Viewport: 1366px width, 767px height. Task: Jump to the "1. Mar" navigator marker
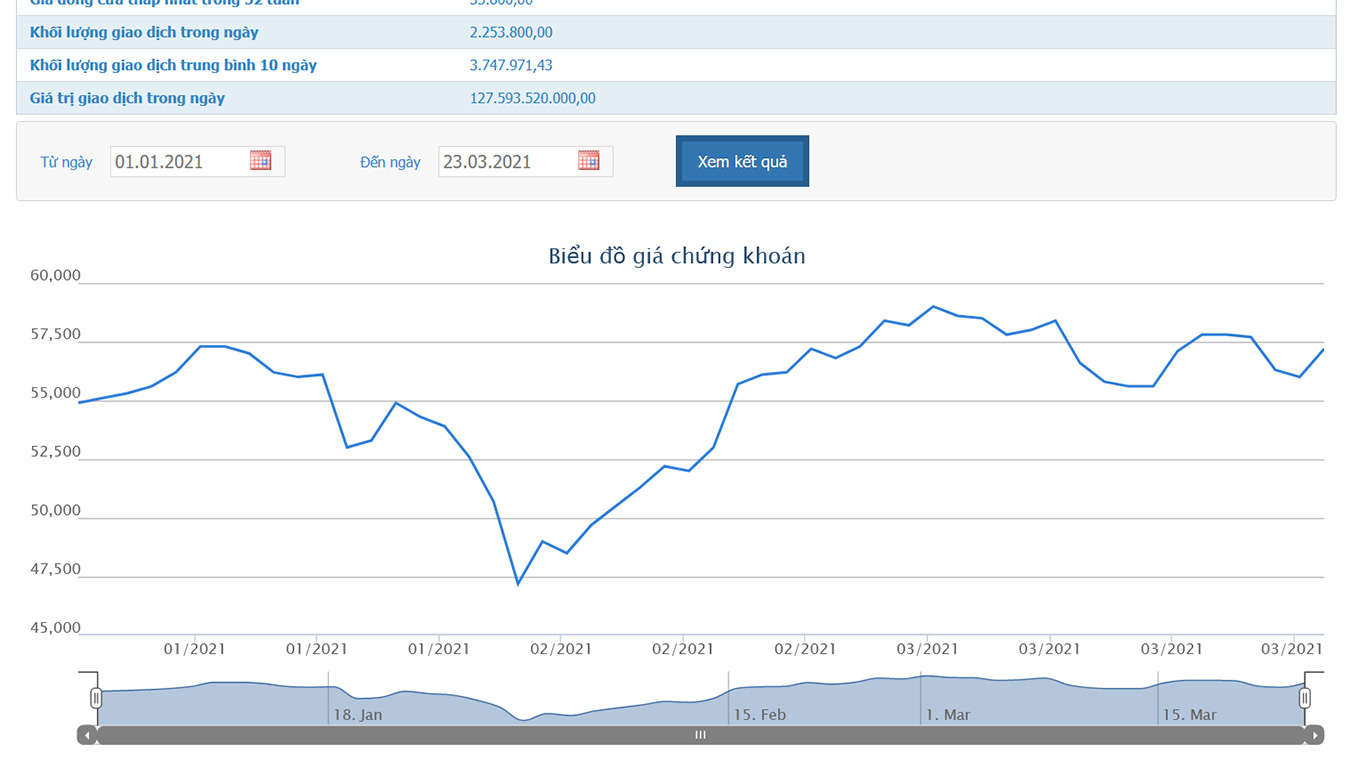pyautogui.click(x=948, y=715)
